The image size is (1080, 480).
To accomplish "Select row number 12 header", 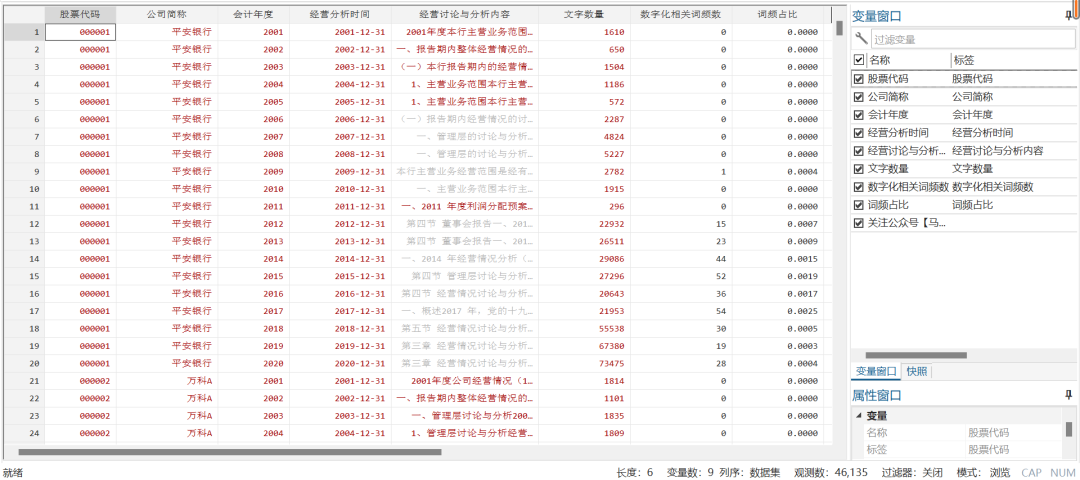I will [23, 224].
